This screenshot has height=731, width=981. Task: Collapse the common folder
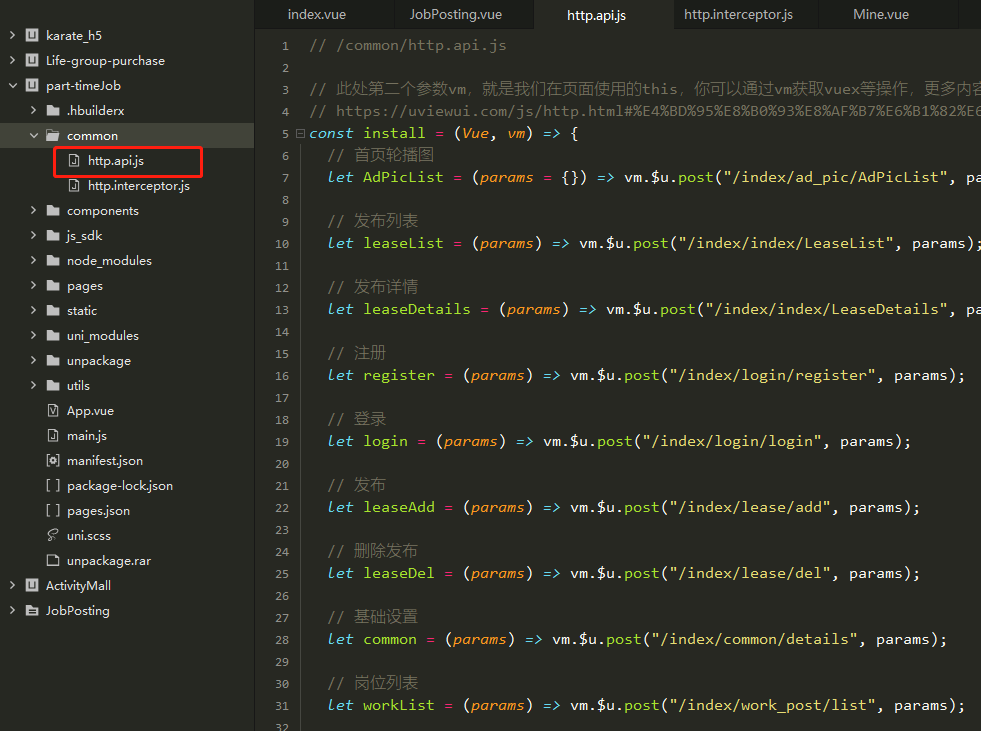pos(33,136)
